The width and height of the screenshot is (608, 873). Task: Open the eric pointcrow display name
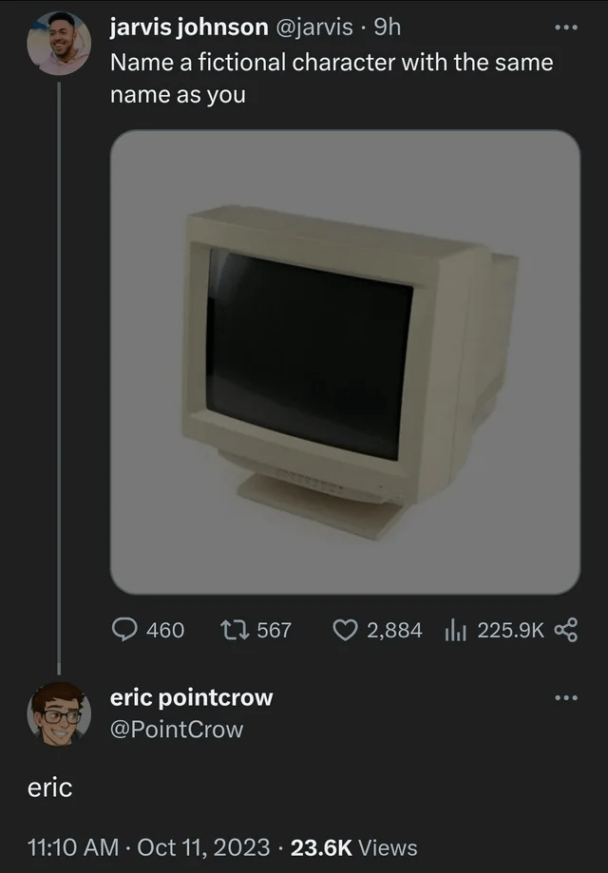coord(191,696)
